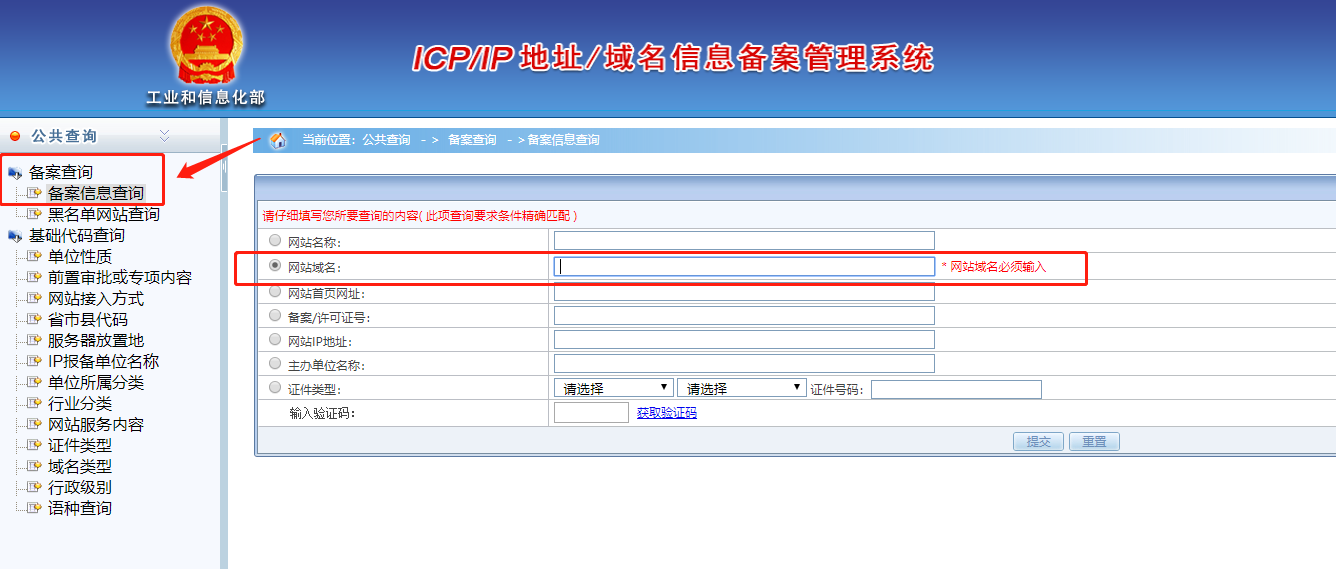Open 行政级别 item
The image size is (1336, 569).
point(80,488)
